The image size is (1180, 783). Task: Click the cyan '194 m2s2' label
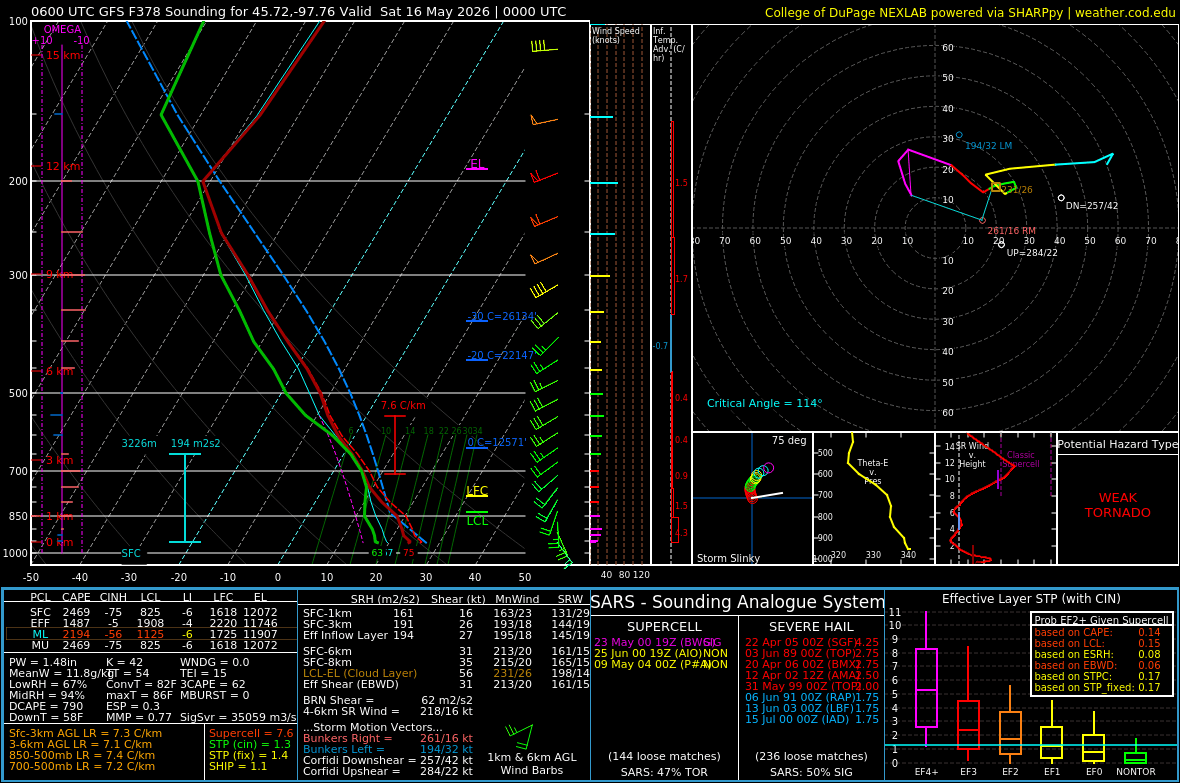196,443
